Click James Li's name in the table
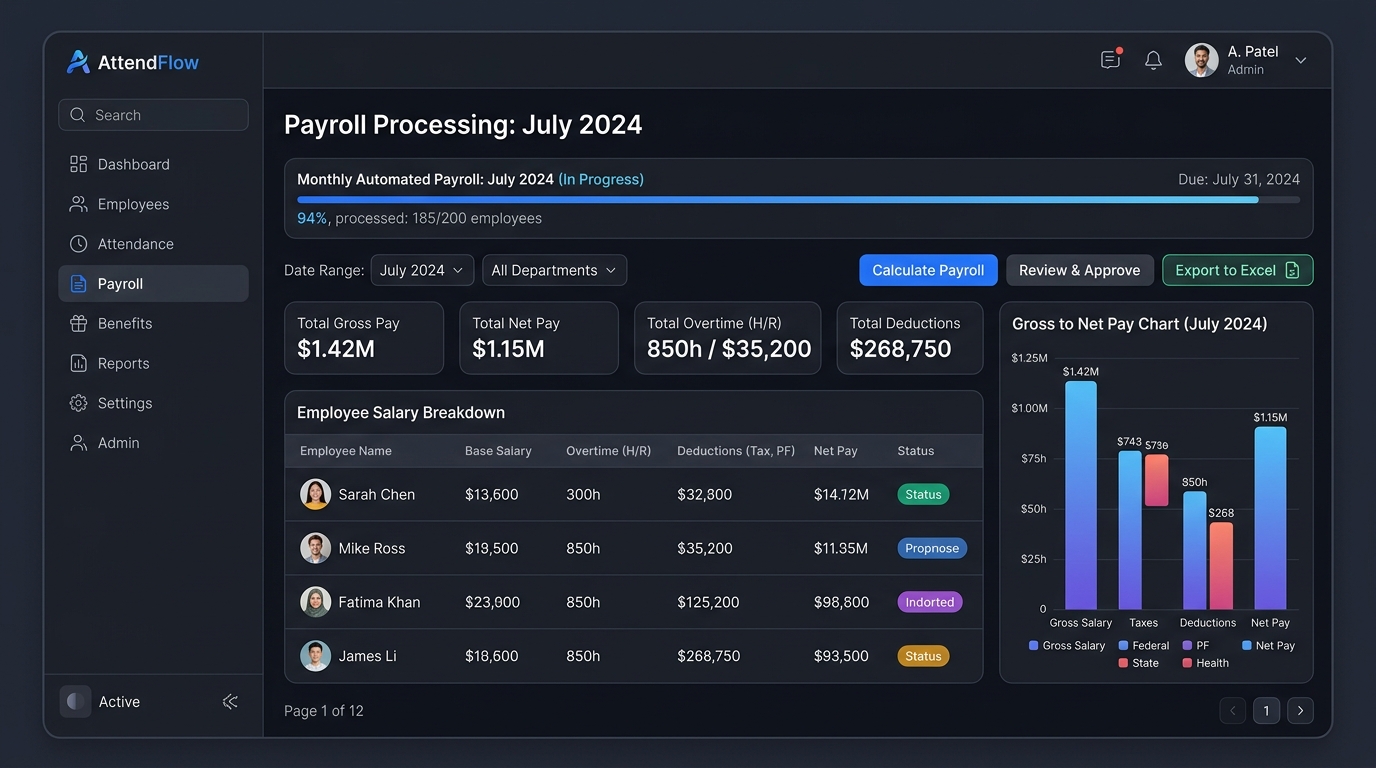Screen dimensions: 1376x768 368,656
